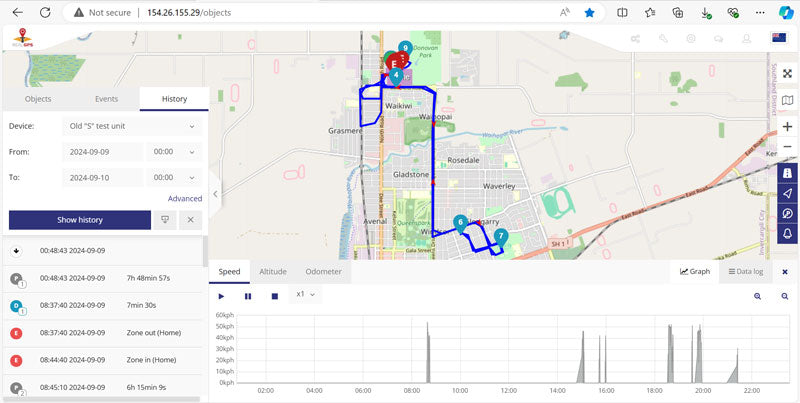Open the Device dropdown "Old S test unit"
This screenshot has width=800, height=403.
[130, 126]
